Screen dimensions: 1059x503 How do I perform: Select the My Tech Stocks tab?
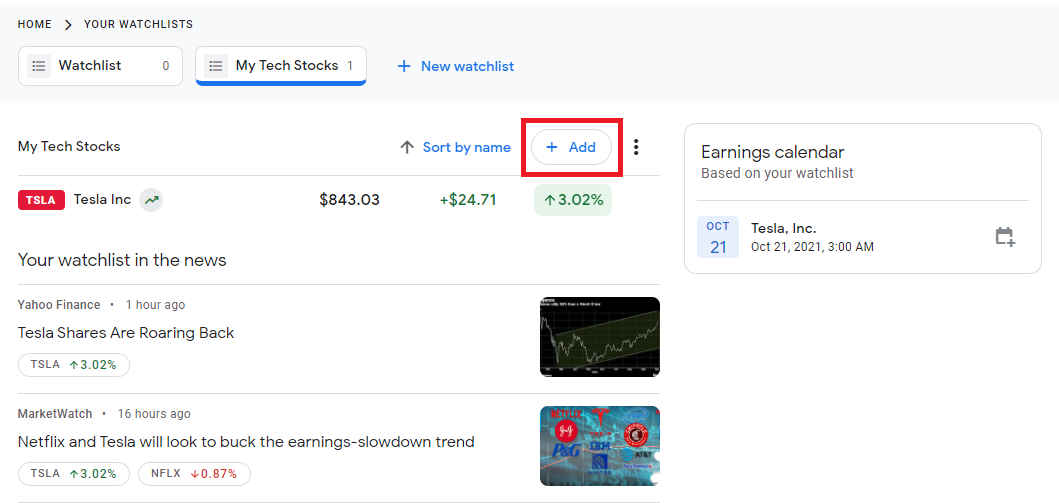281,66
